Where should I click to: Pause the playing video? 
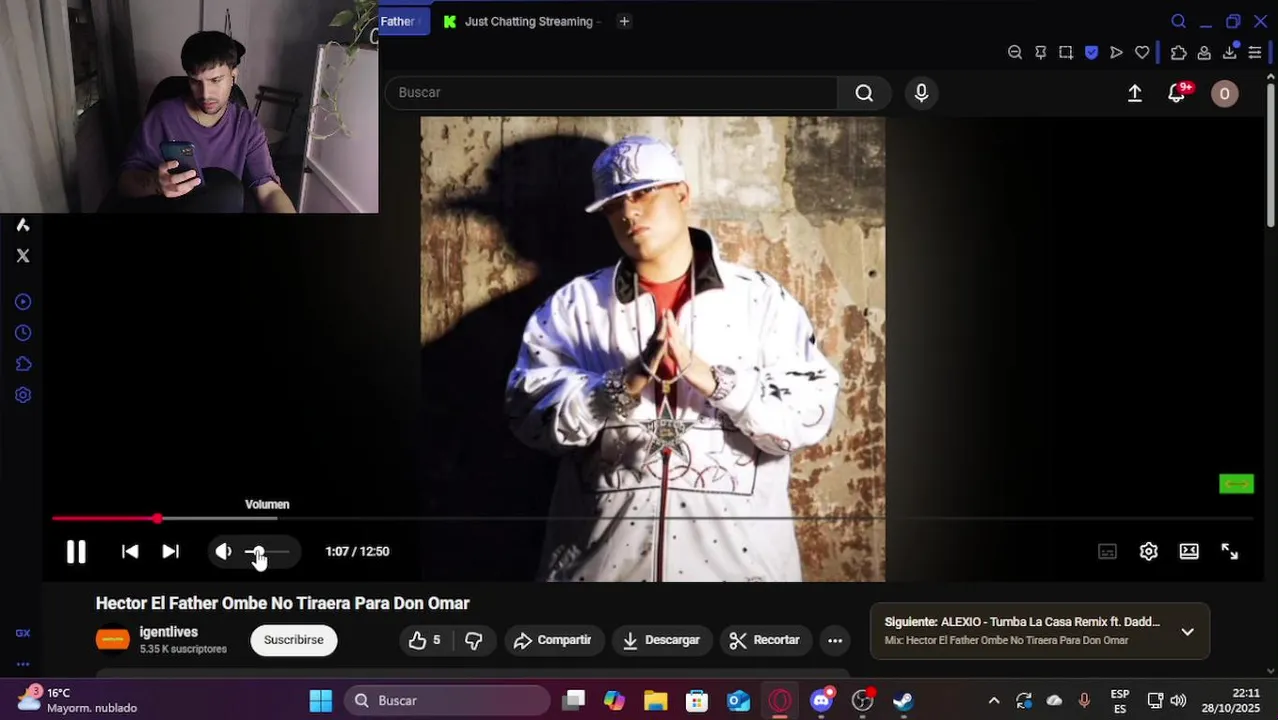pyautogui.click(x=76, y=551)
